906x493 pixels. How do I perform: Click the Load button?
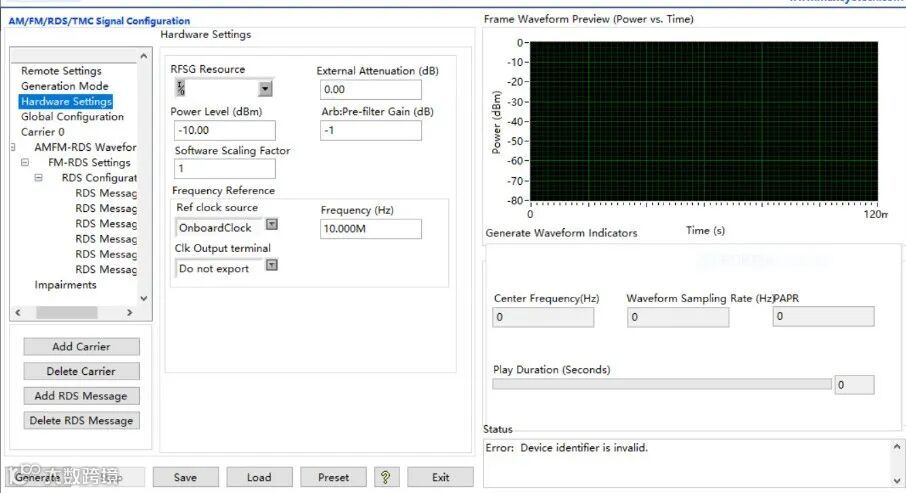point(259,477)
